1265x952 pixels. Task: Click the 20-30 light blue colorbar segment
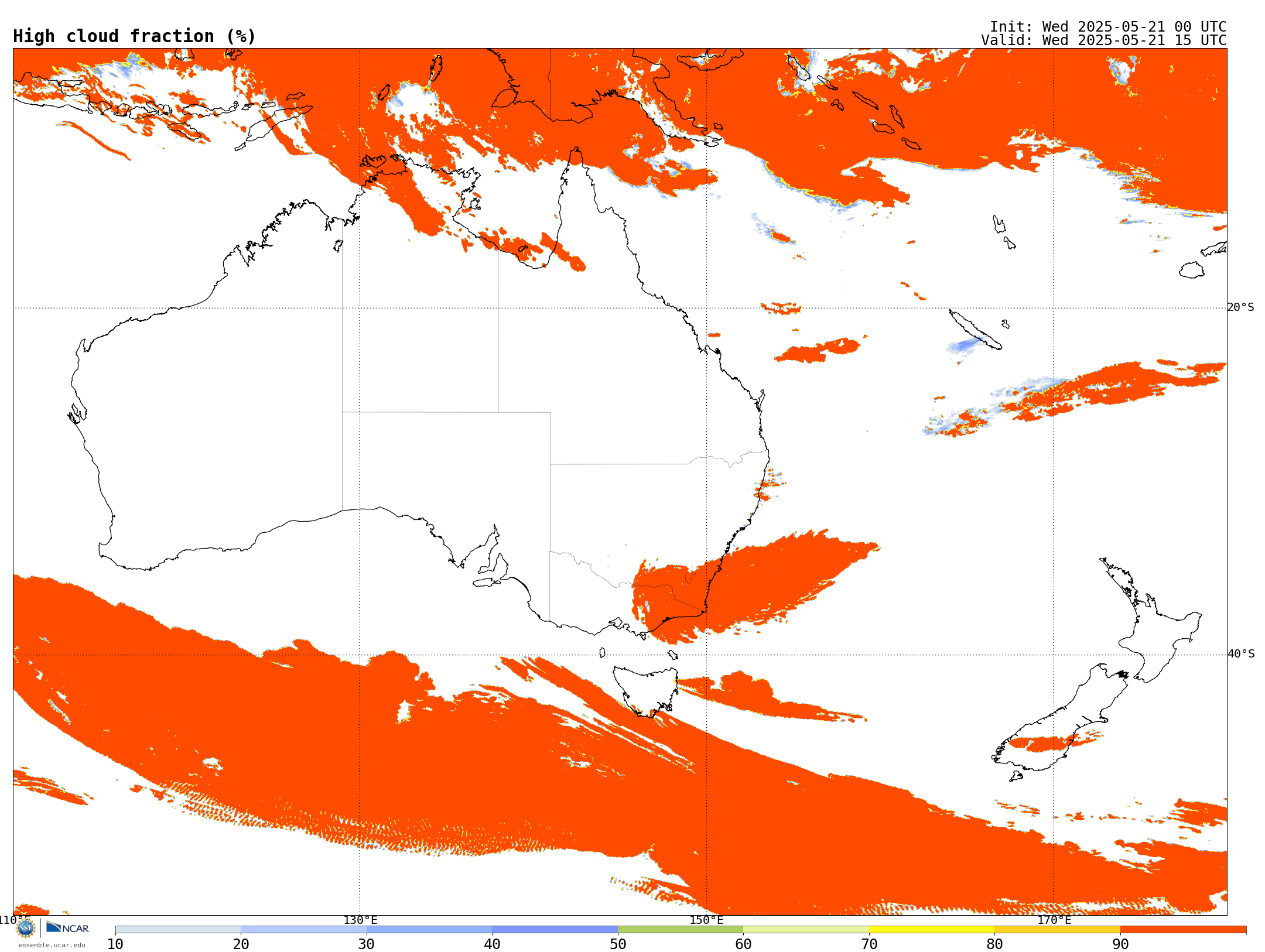tap(303, 930)
